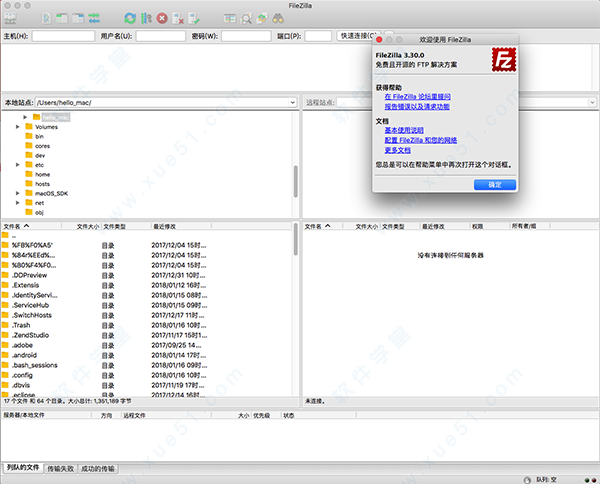
Task: Expand the Volumes tree node
Action: tap(18, 127)
